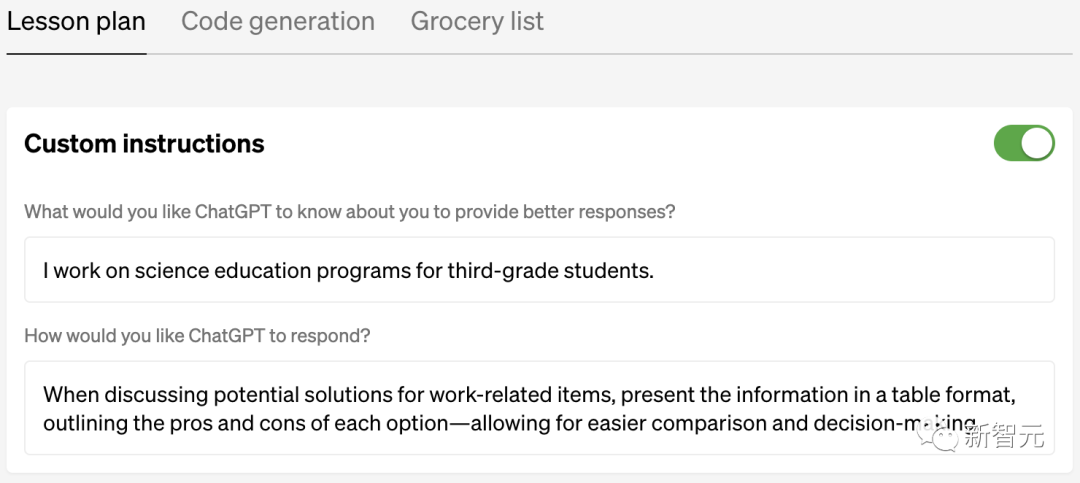This screenshot has height=483, width=1080.
Task: Click the 'What would you like ChatGPT to know' label
Action: (x=349, y=212)
